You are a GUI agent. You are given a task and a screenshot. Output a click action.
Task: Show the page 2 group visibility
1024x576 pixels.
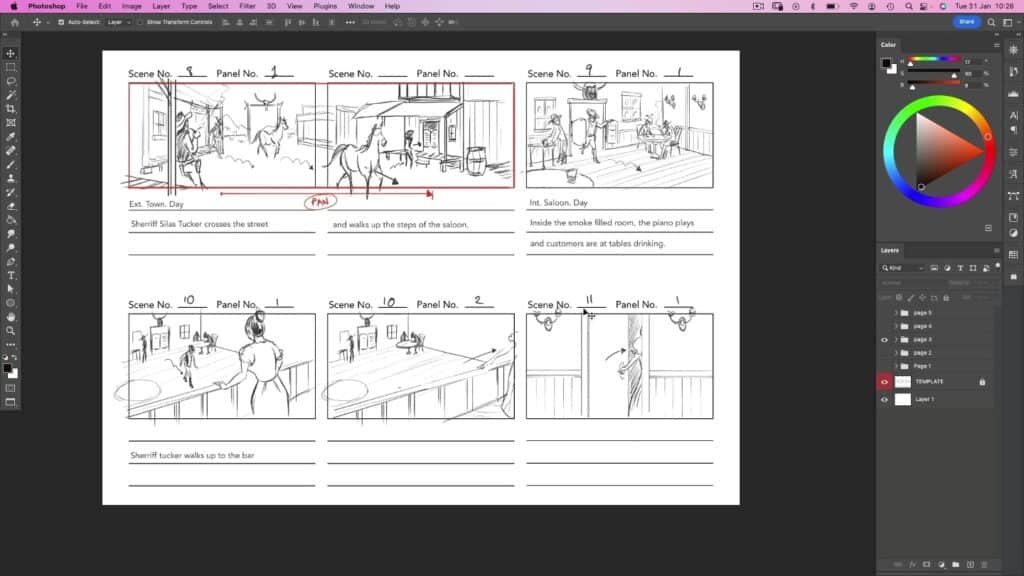[884, 353]
